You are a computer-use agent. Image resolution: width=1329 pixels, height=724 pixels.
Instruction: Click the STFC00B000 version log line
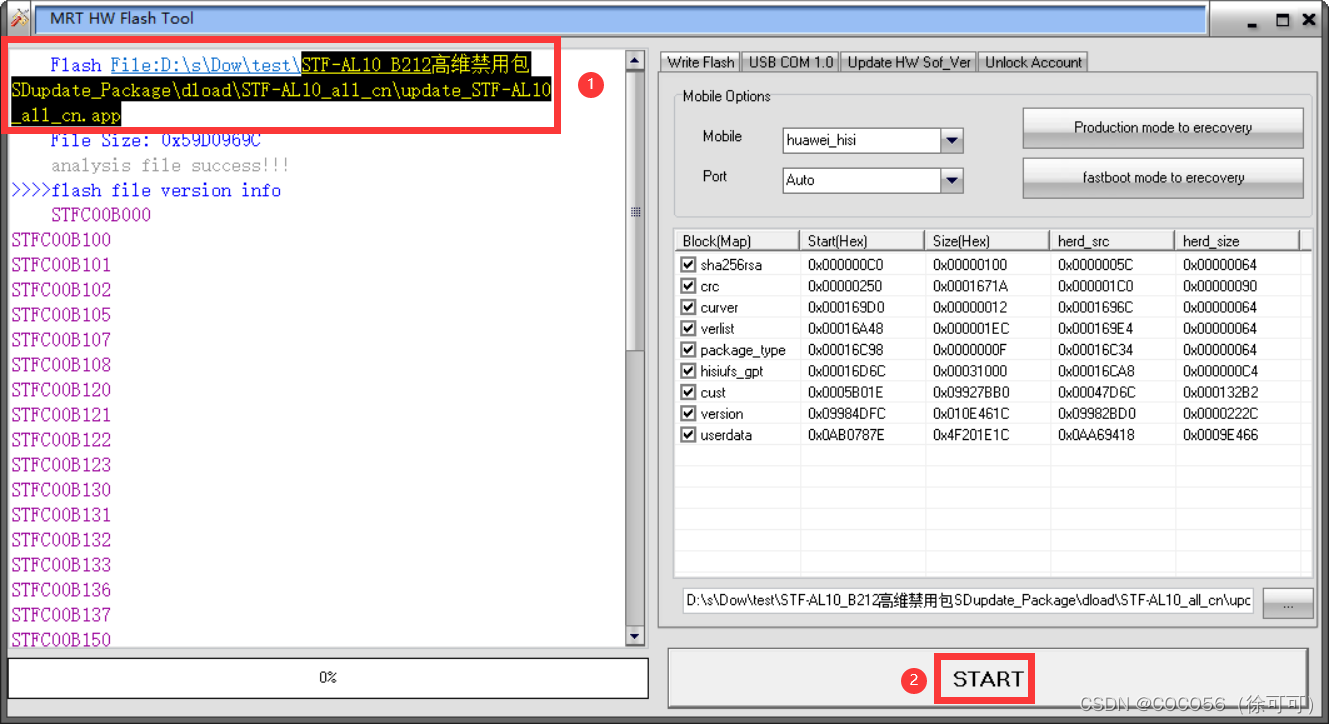[101, 215]
